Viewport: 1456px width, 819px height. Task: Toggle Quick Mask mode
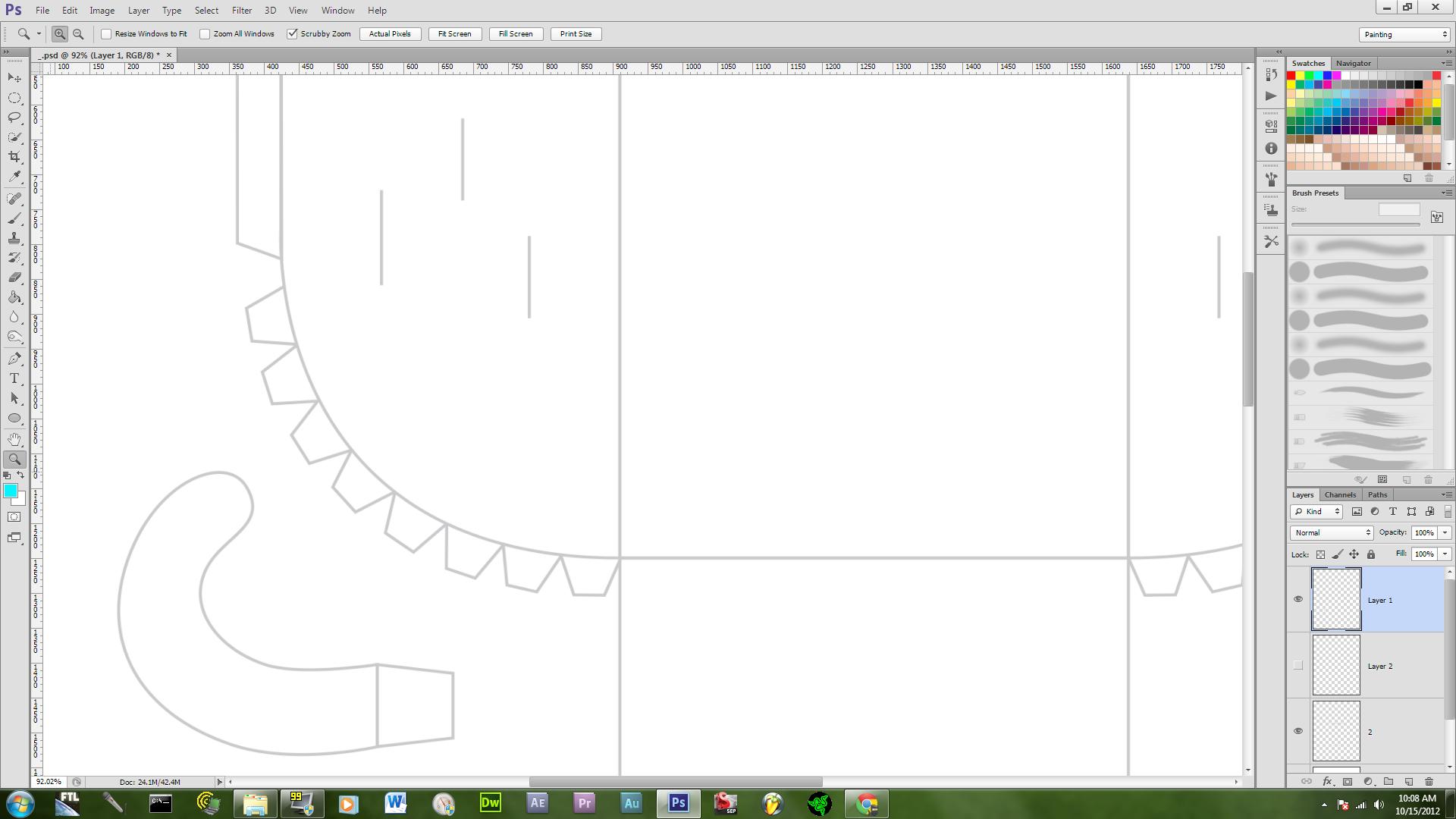coord(14,517)
